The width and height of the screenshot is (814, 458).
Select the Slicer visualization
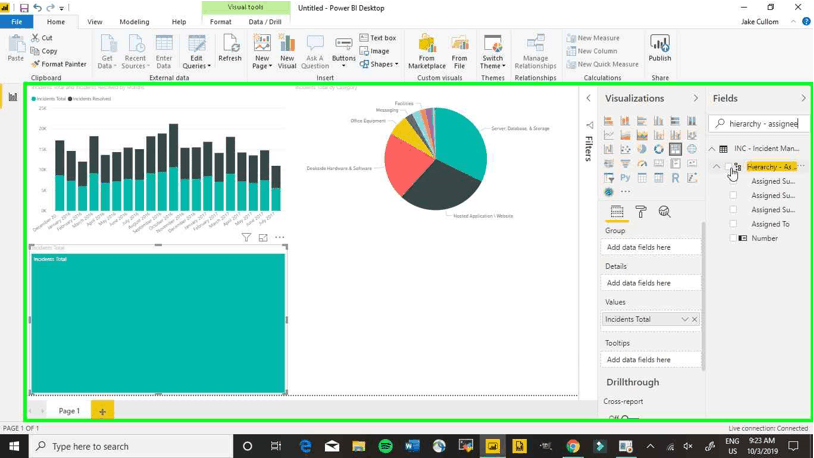[x=608, y=178]
